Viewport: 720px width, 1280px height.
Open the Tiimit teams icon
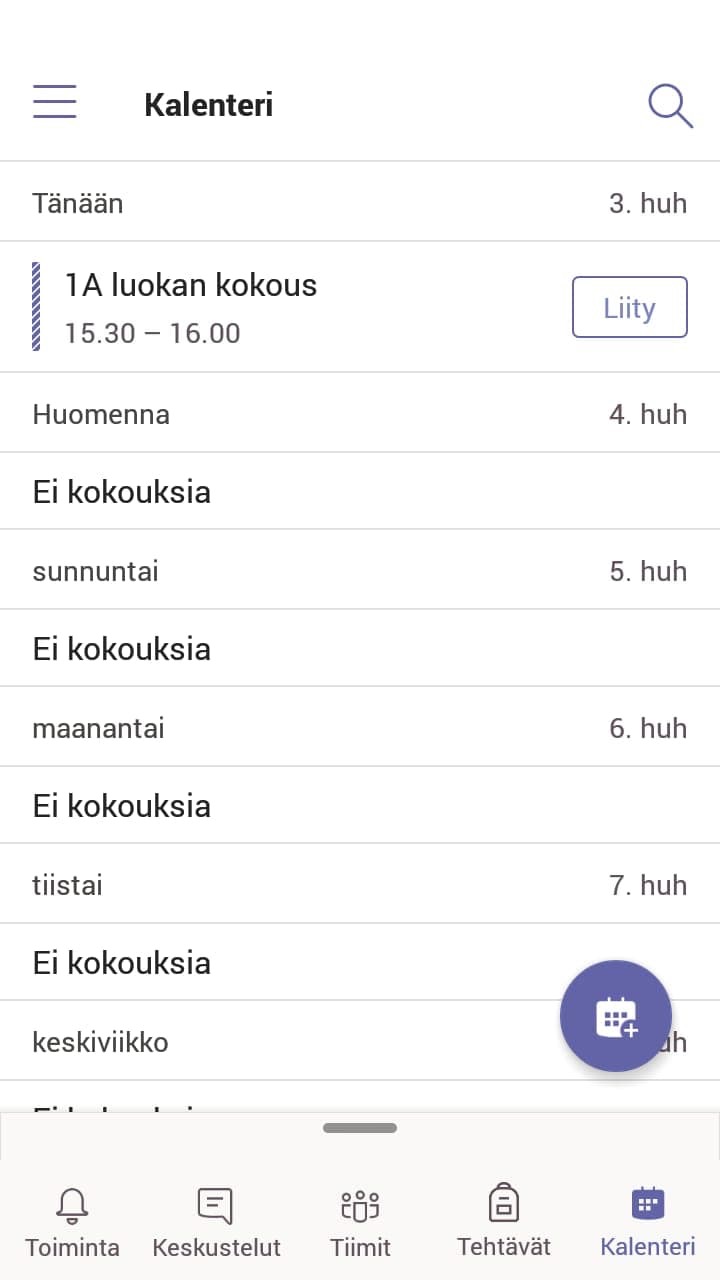click(360, 1205)
